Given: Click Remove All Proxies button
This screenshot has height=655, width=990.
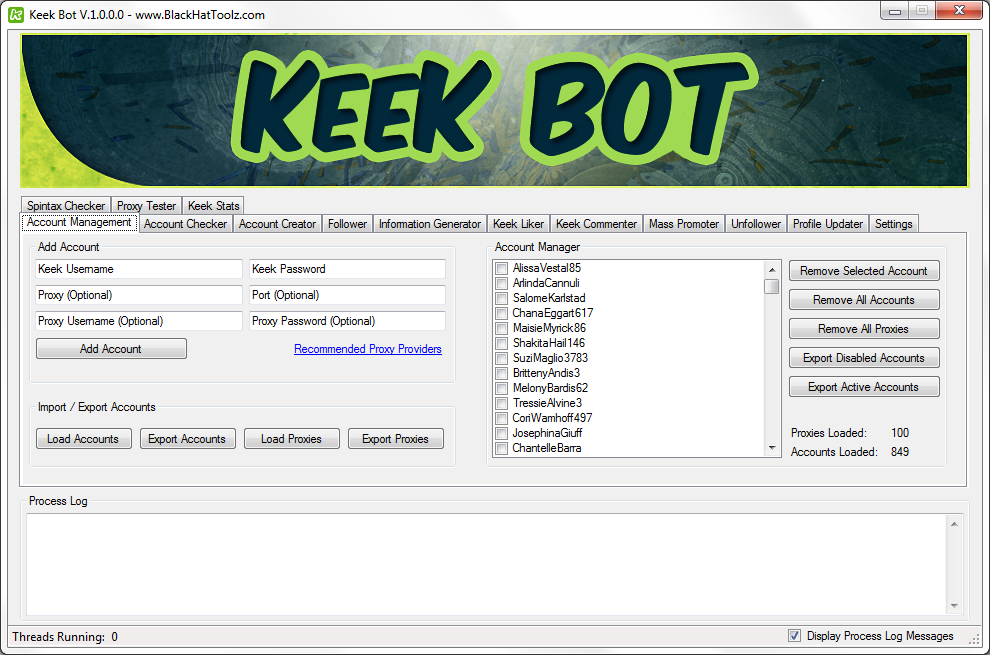Looking at the screenshot, I should pos(864,329).
